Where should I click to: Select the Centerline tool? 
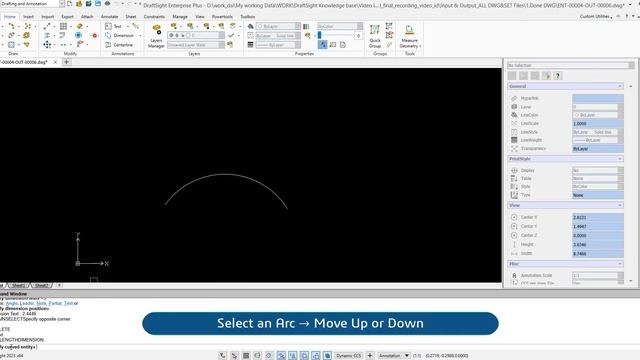(x=119, y=45)
